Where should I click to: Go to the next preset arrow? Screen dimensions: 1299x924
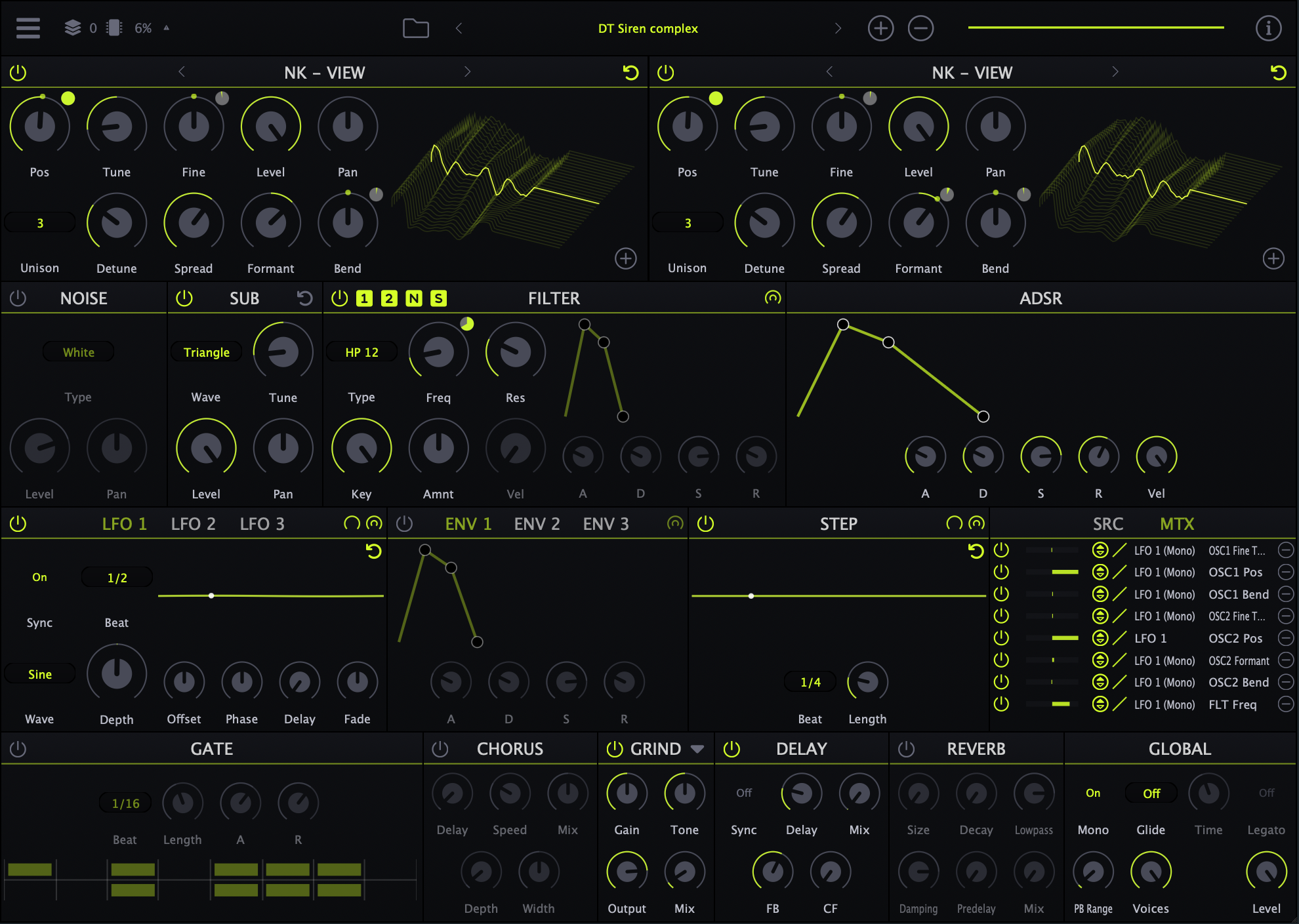coord(838,28)
